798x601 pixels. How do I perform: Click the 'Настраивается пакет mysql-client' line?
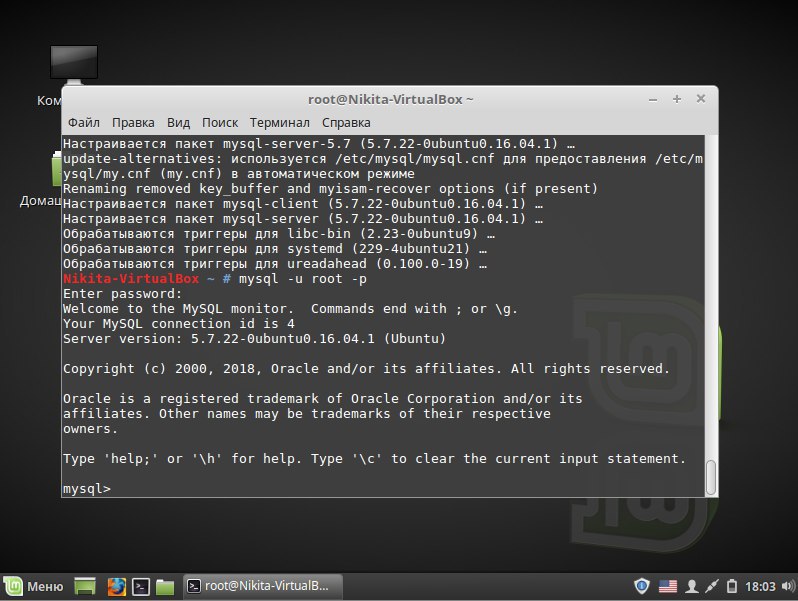pyautogui.click(x=303, y=204)
